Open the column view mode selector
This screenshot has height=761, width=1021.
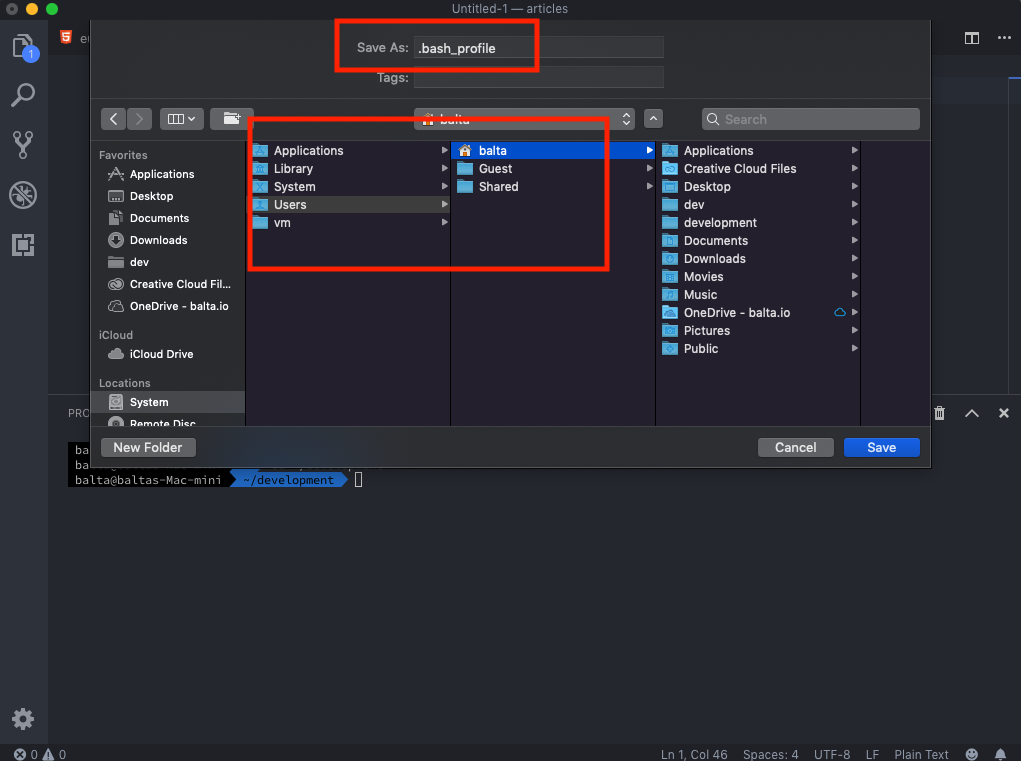[x=182, y=119]
